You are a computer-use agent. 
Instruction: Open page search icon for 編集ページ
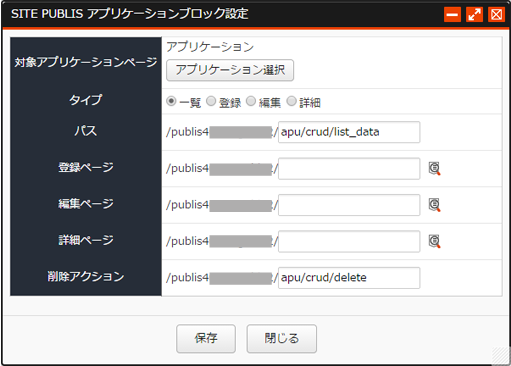point(434,205)
